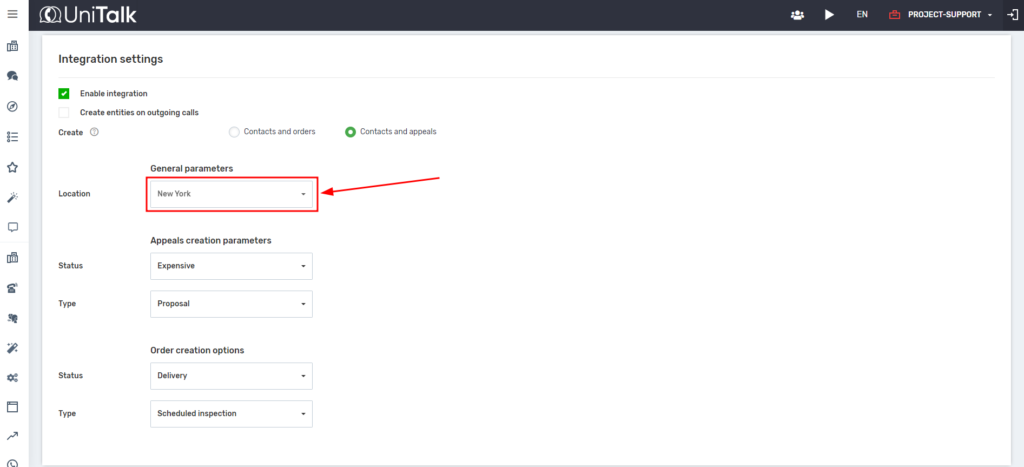Select the Contacts and orders option

coord(235,132)
